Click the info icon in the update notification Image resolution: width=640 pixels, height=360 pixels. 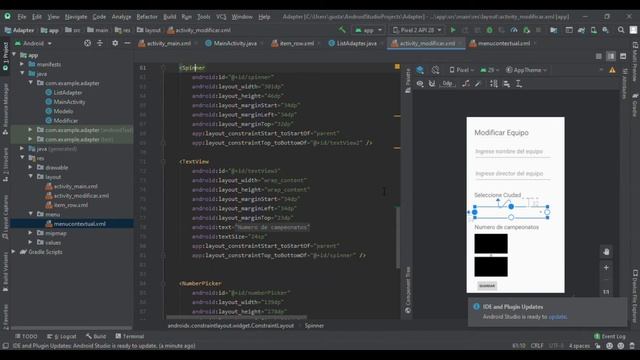tap(476, 307)
